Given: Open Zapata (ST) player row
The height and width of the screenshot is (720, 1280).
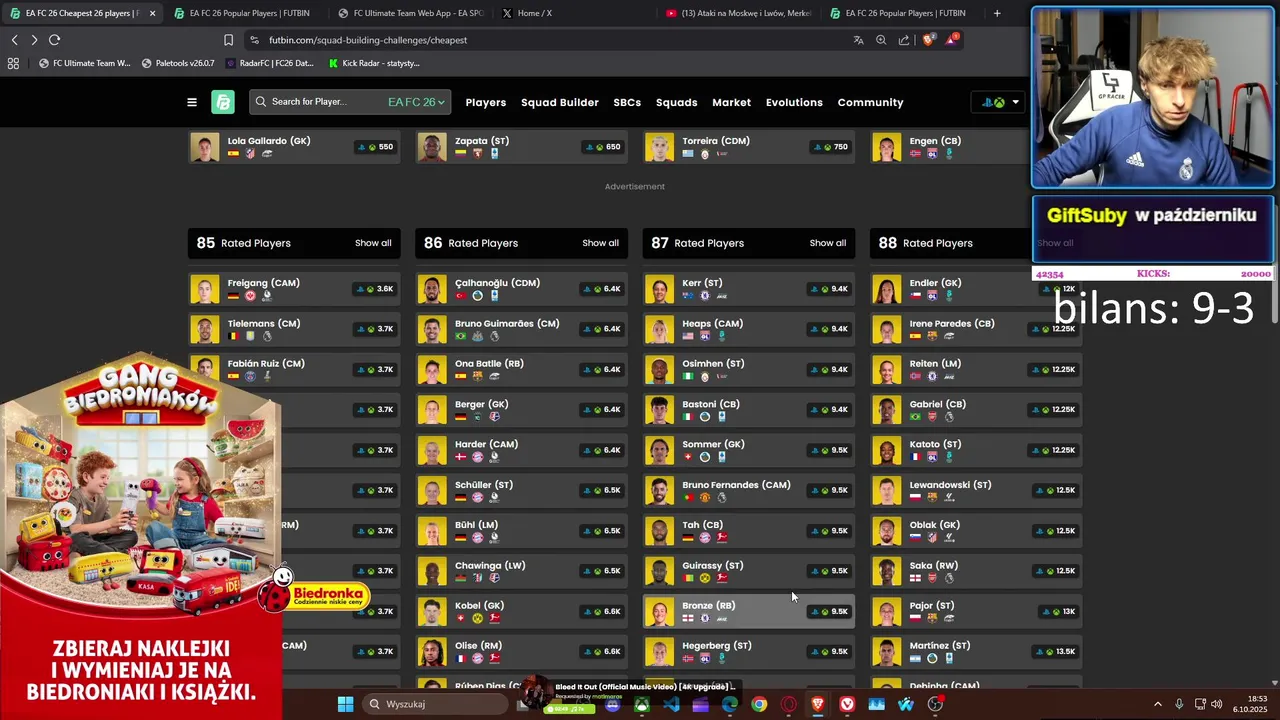Looking at the screenshot, I should click(x=521, y=147).
